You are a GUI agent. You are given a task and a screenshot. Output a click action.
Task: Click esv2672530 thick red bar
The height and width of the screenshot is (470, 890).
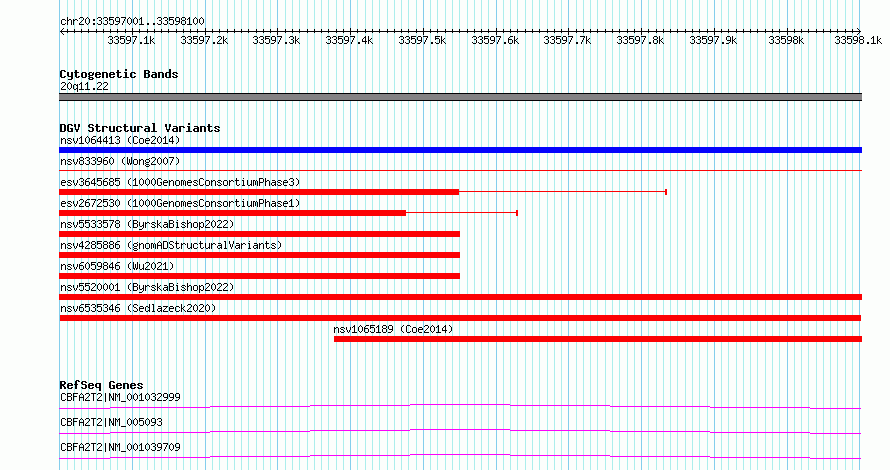pos(233,213)
